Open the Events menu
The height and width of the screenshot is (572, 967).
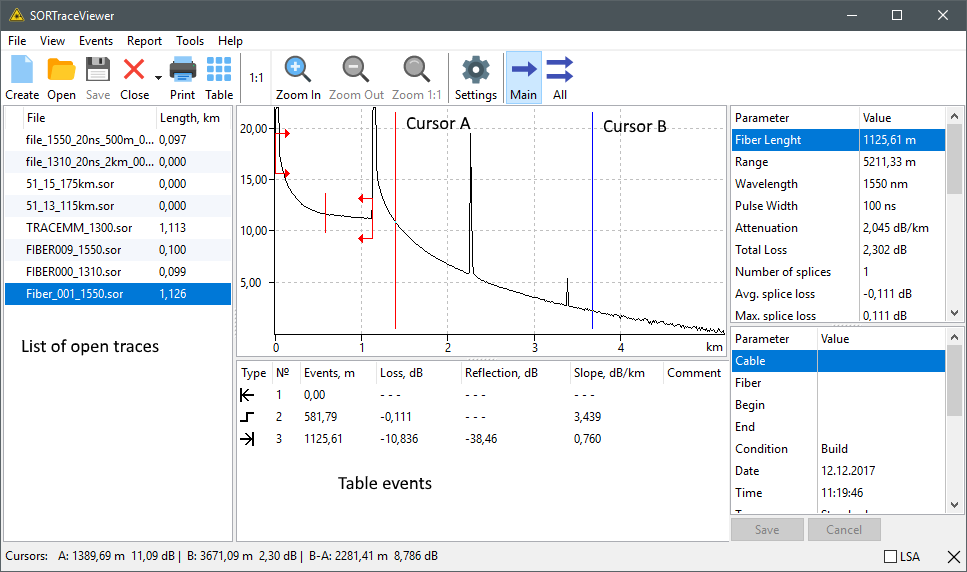96,41
